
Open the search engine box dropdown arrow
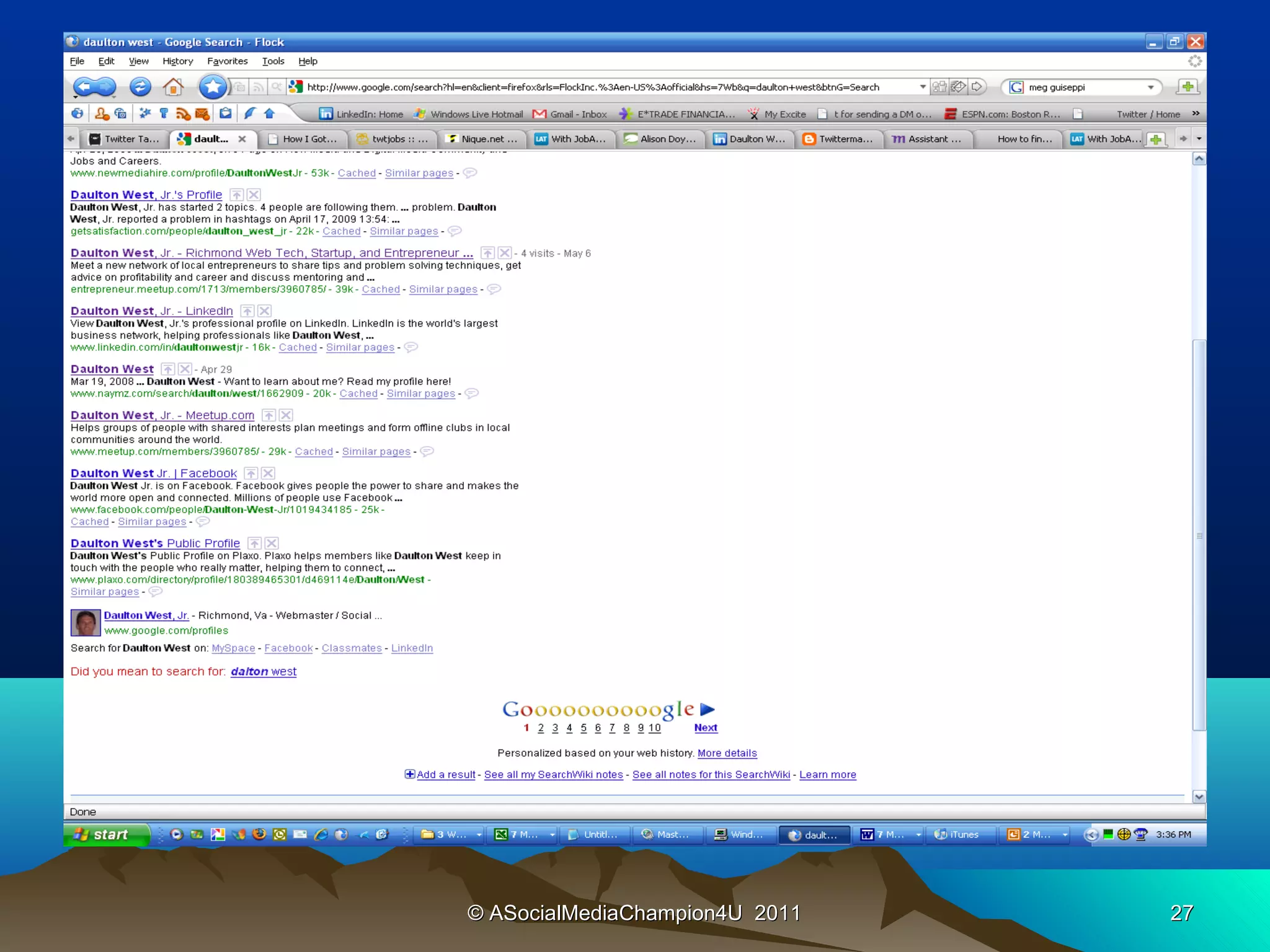pos(1151,87)
